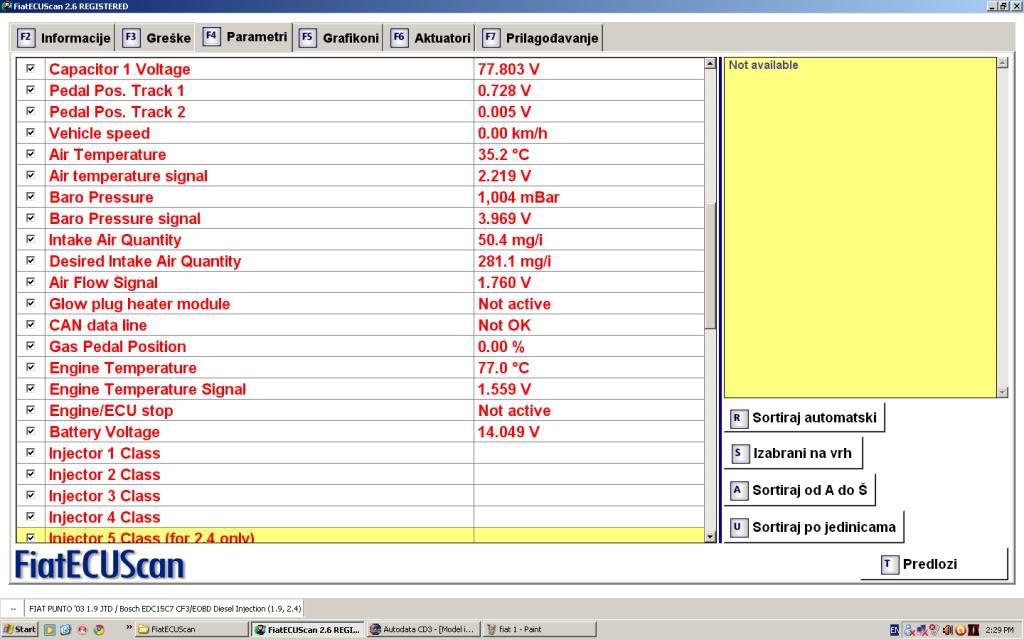Toggle the Injector 1 Class checkbox
This screenshot has height=640, width=1024.
pyautogui.click(x=30, y=452)
